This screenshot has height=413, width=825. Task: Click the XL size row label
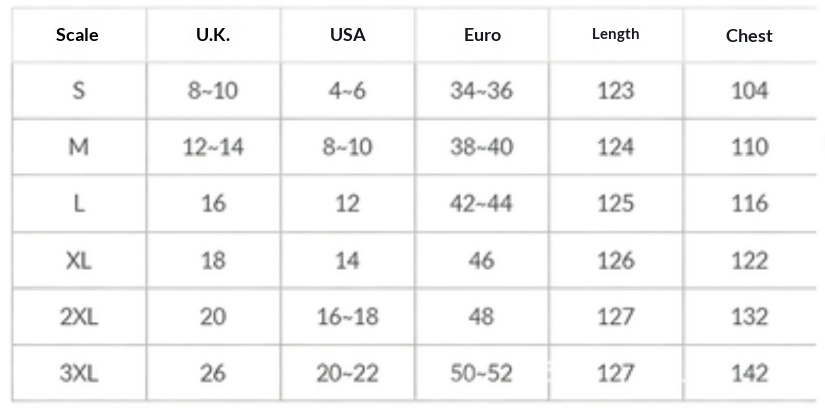click(x=78, y=260)
